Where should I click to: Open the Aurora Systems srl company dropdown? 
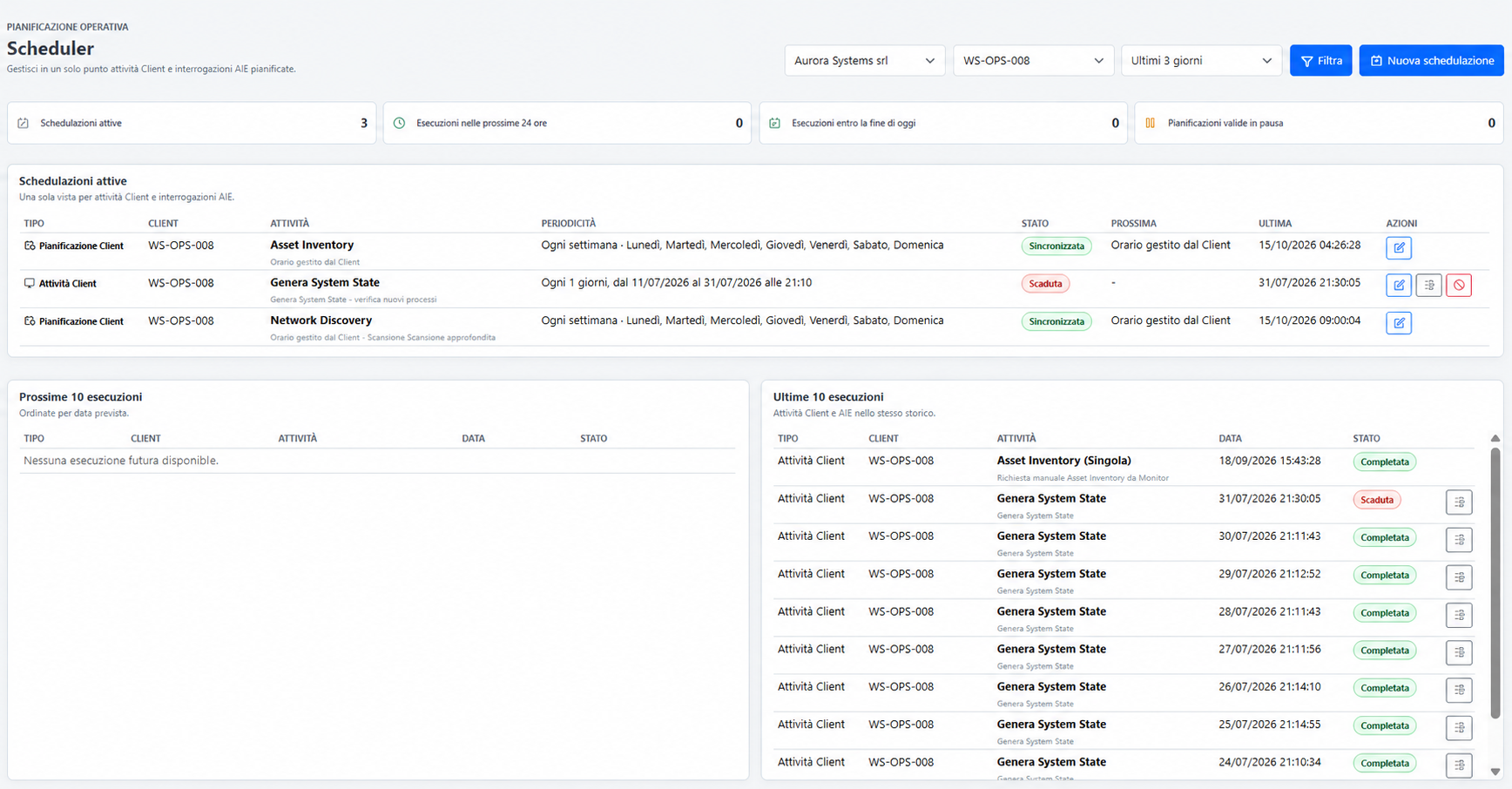pos(865,60)
